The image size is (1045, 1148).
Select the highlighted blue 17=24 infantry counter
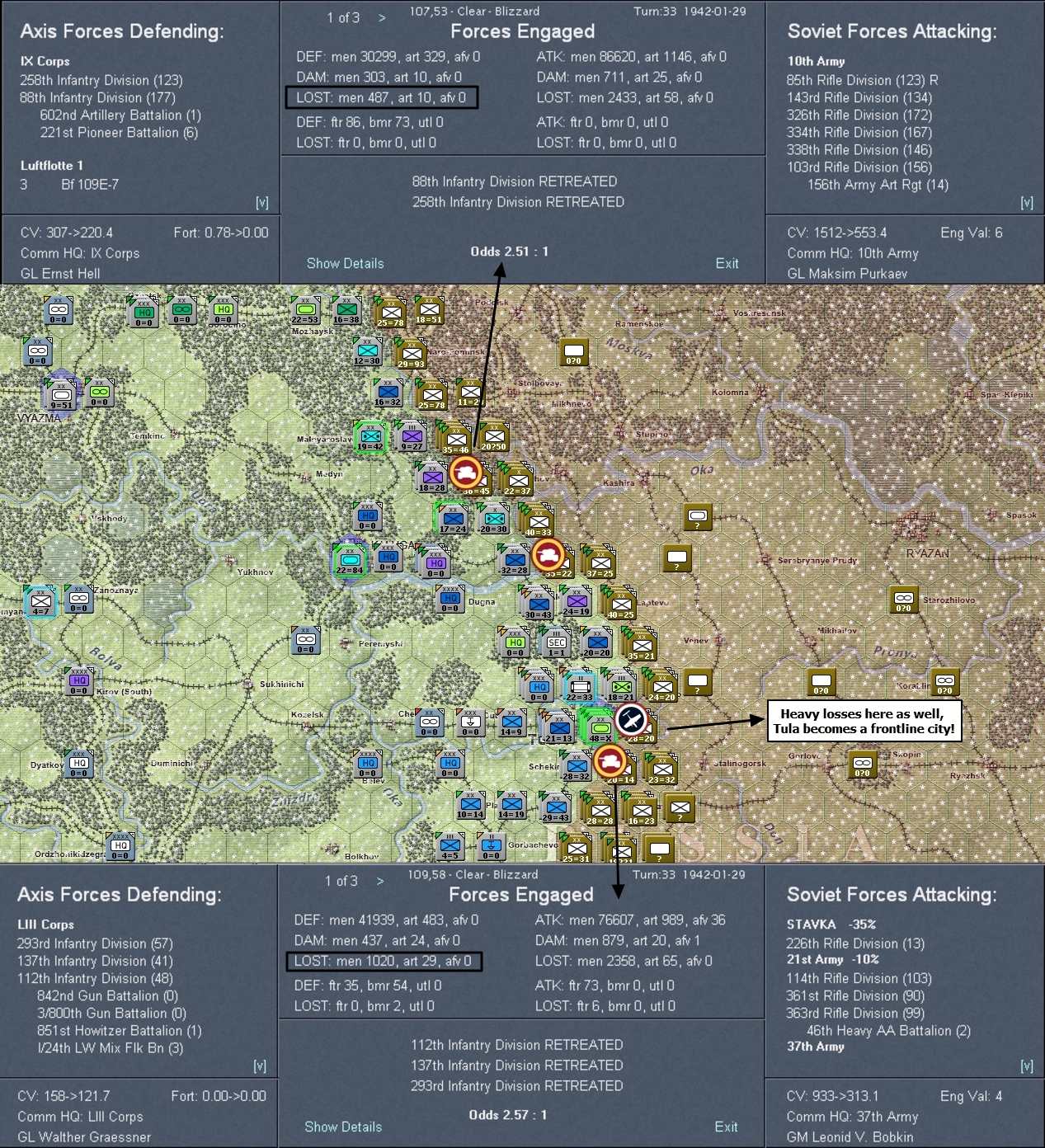pos(452,519)
